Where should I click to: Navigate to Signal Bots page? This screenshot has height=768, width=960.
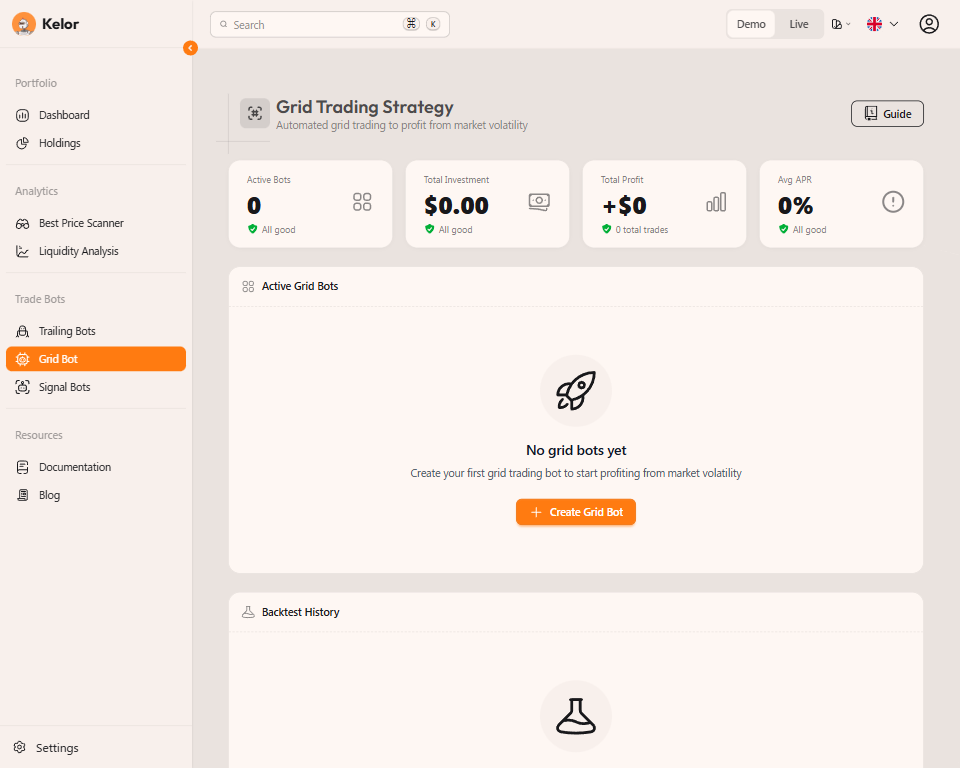click(x=64, y=387)
